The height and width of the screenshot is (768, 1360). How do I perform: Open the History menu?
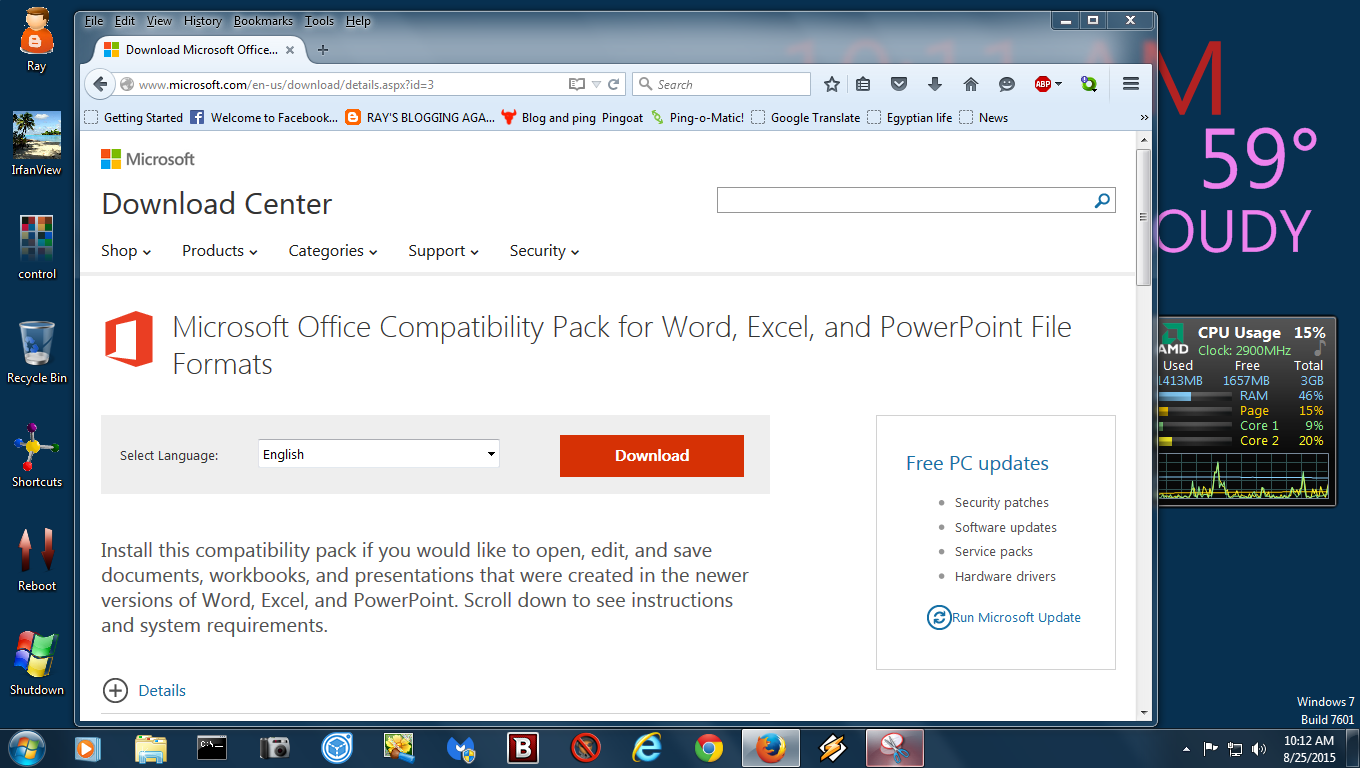point(203,20)
